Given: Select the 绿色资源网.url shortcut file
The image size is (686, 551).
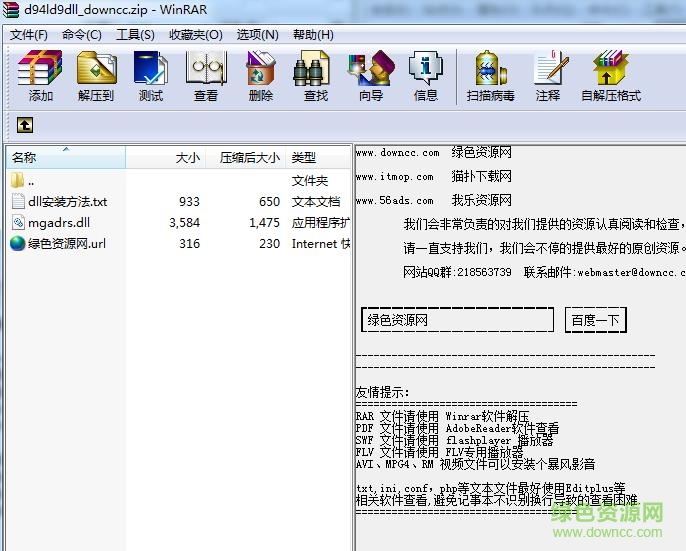Looking at the screenshot, I should (66, 244).
